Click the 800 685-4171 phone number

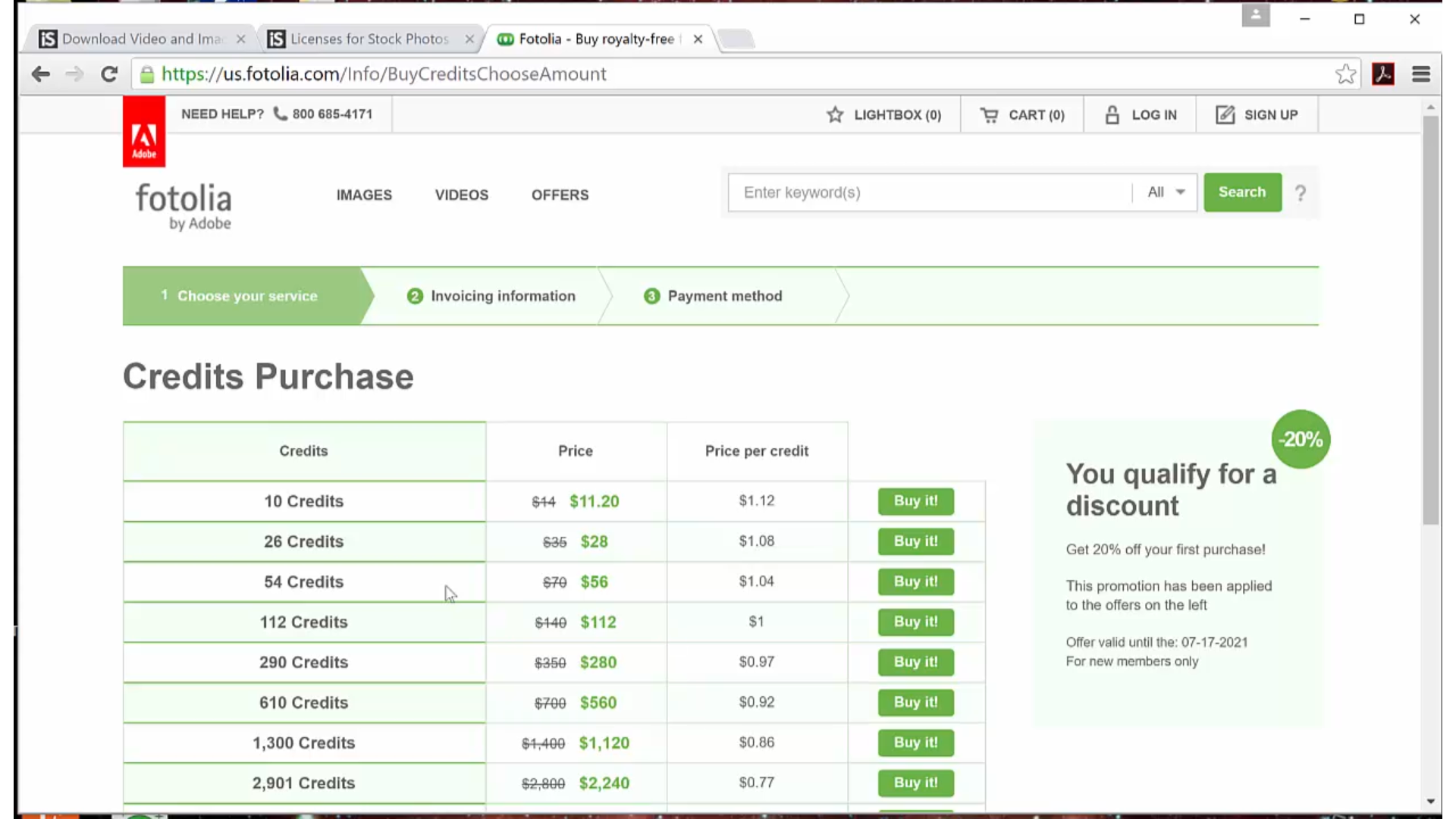[x=332, y=114]
